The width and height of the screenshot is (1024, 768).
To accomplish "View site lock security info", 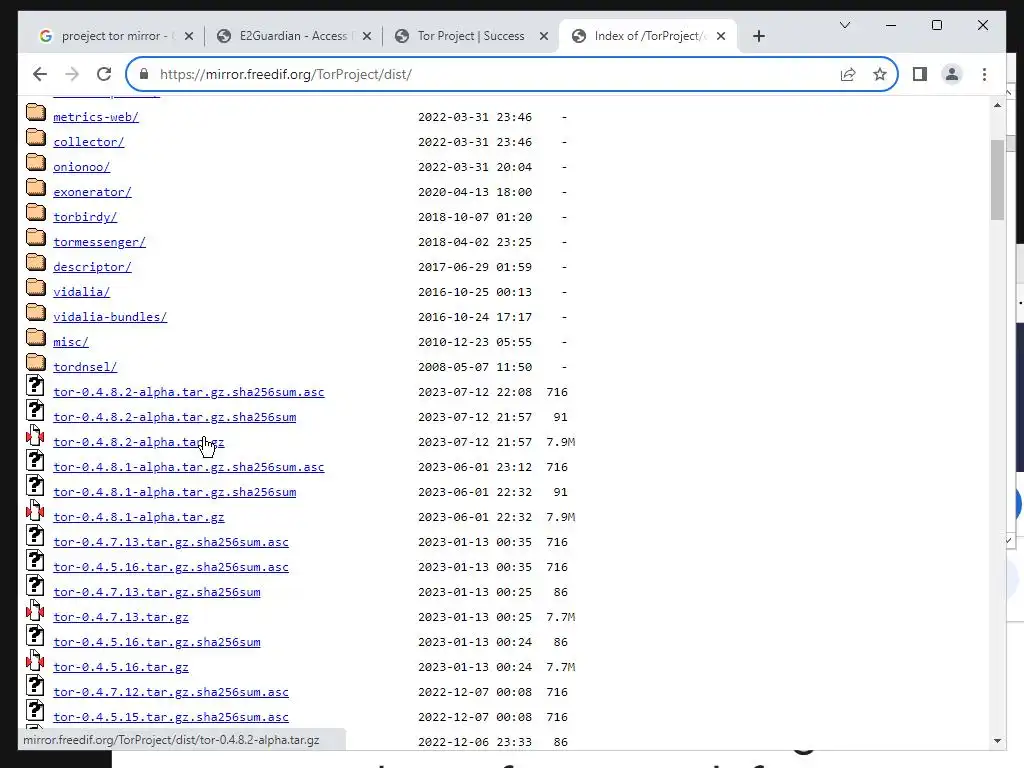I will pos(144,74).
